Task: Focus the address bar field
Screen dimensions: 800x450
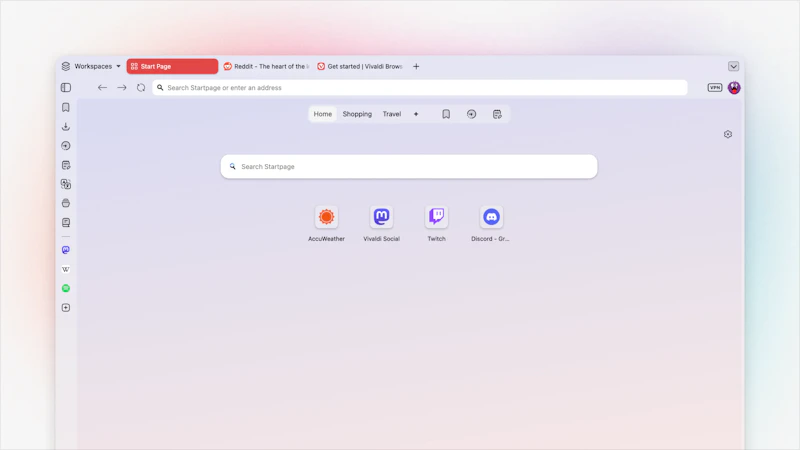Action: coord(419,88)
